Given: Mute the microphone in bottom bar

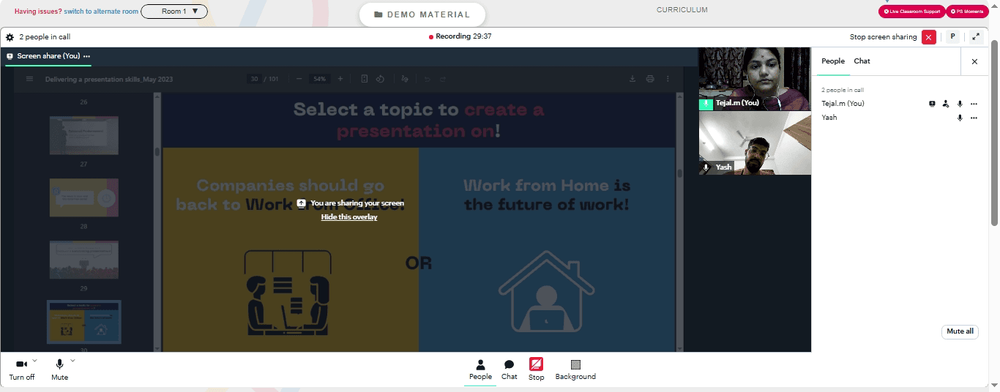Looking at the screenshot, I should [60, 370].
